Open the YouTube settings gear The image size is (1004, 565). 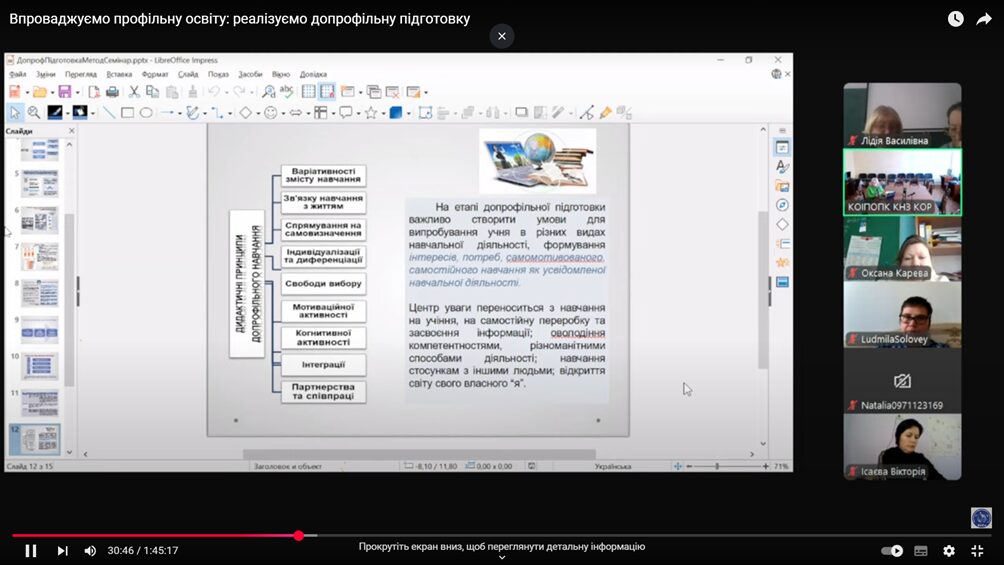tap(948, 551)
